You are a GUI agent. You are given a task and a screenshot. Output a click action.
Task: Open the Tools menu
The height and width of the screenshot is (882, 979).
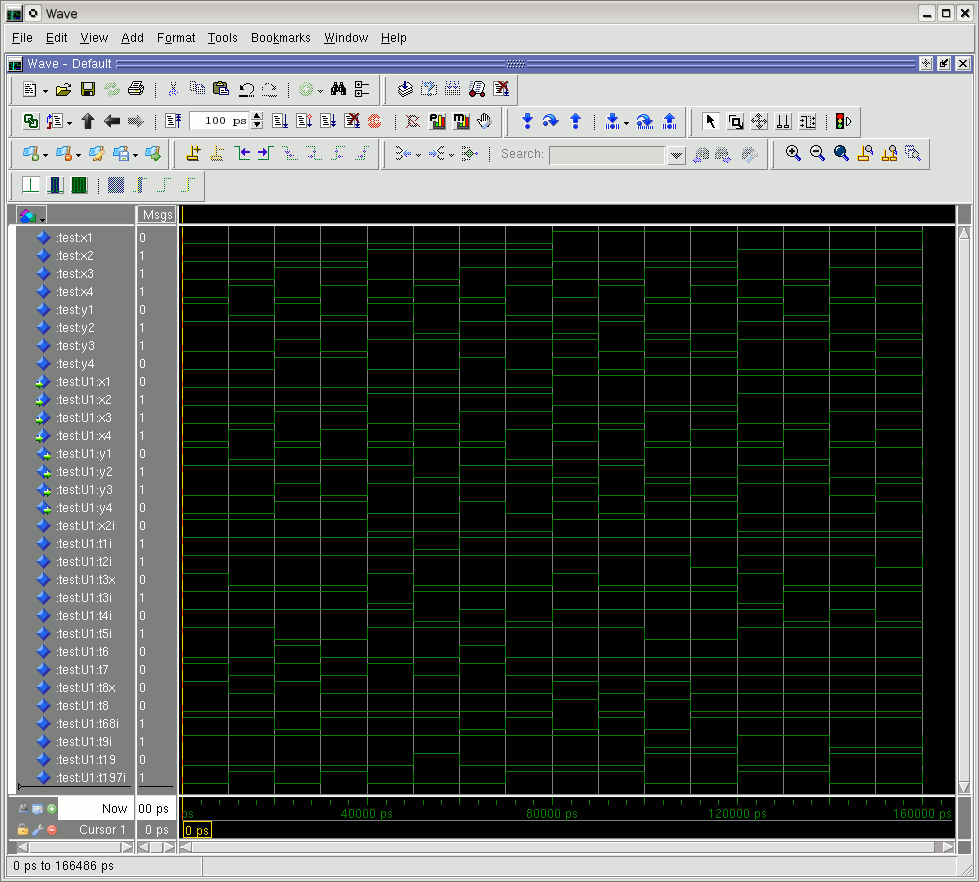[x=222, y=38]
